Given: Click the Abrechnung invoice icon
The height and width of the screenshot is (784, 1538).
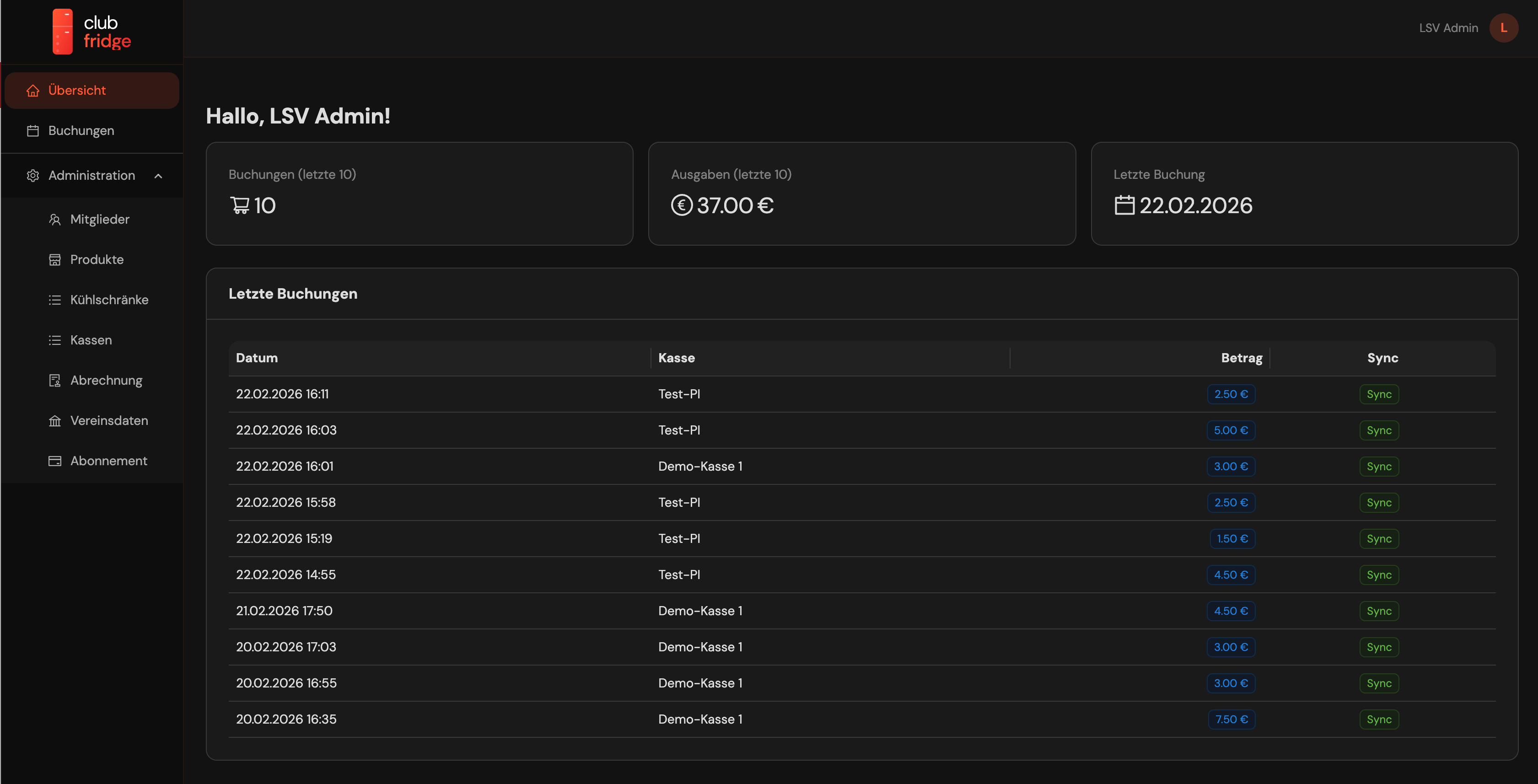Looking at the screenshot, I should click(x=55, y=381).
